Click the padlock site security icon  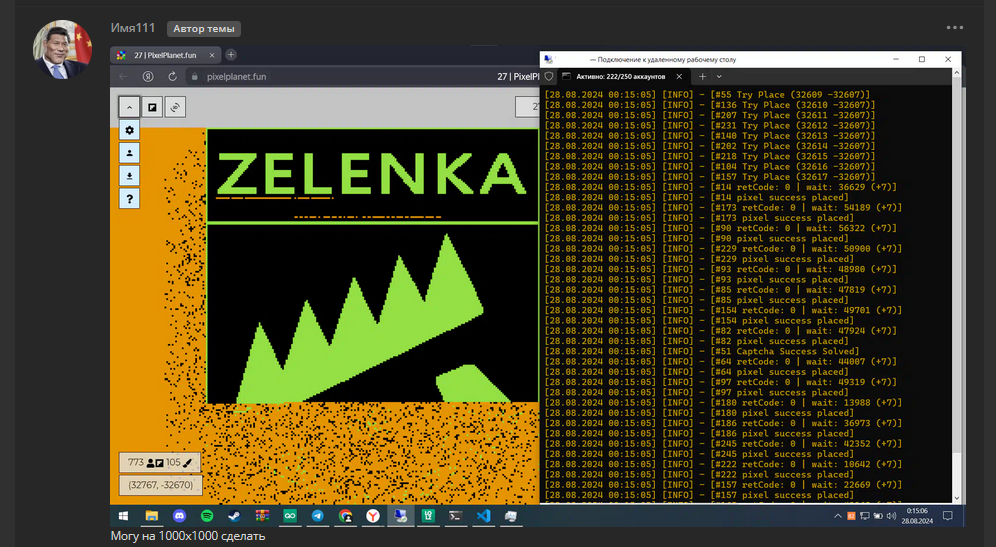(x=195, y=76)
